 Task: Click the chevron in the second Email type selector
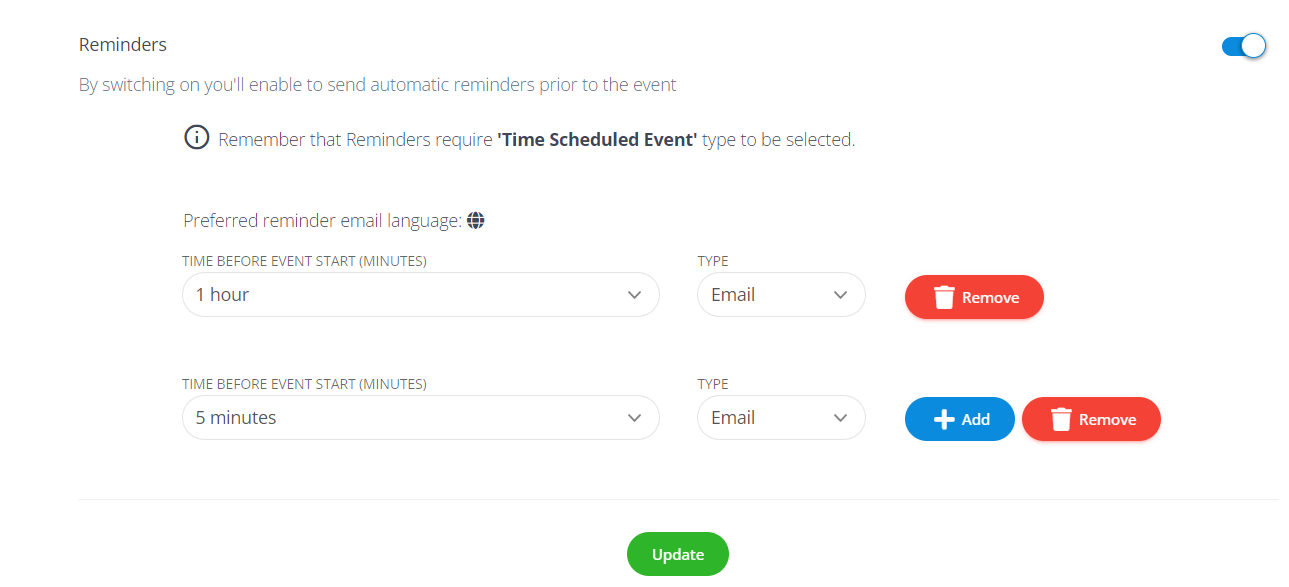point(840,418)
